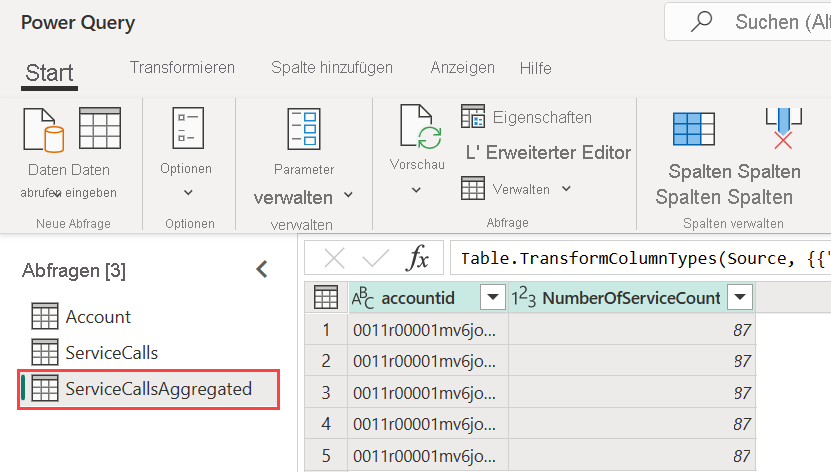Click the Verwalten table icon in Abfrage group
The height and width of the screenshot is (472, 831).
point(473,188)
